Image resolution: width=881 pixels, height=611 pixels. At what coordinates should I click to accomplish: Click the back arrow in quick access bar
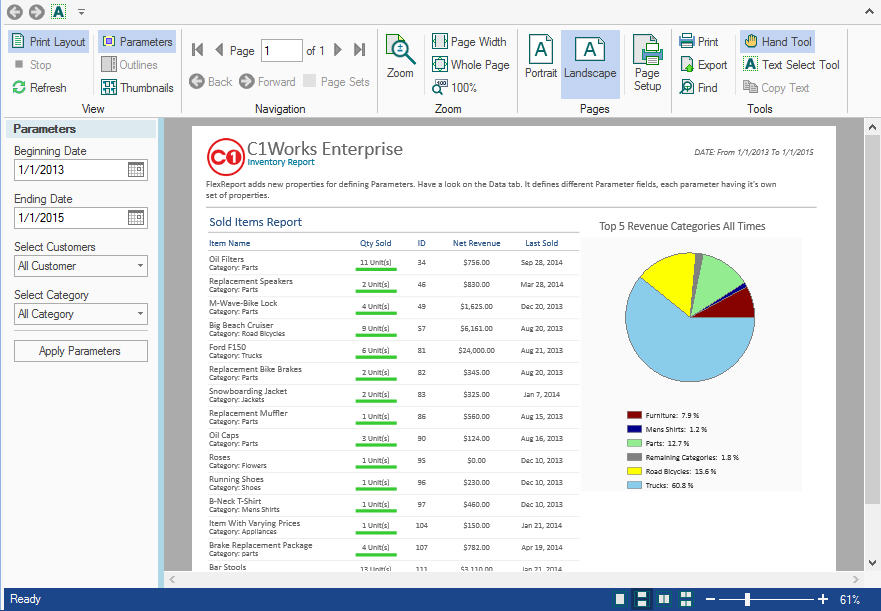point(15,12)
